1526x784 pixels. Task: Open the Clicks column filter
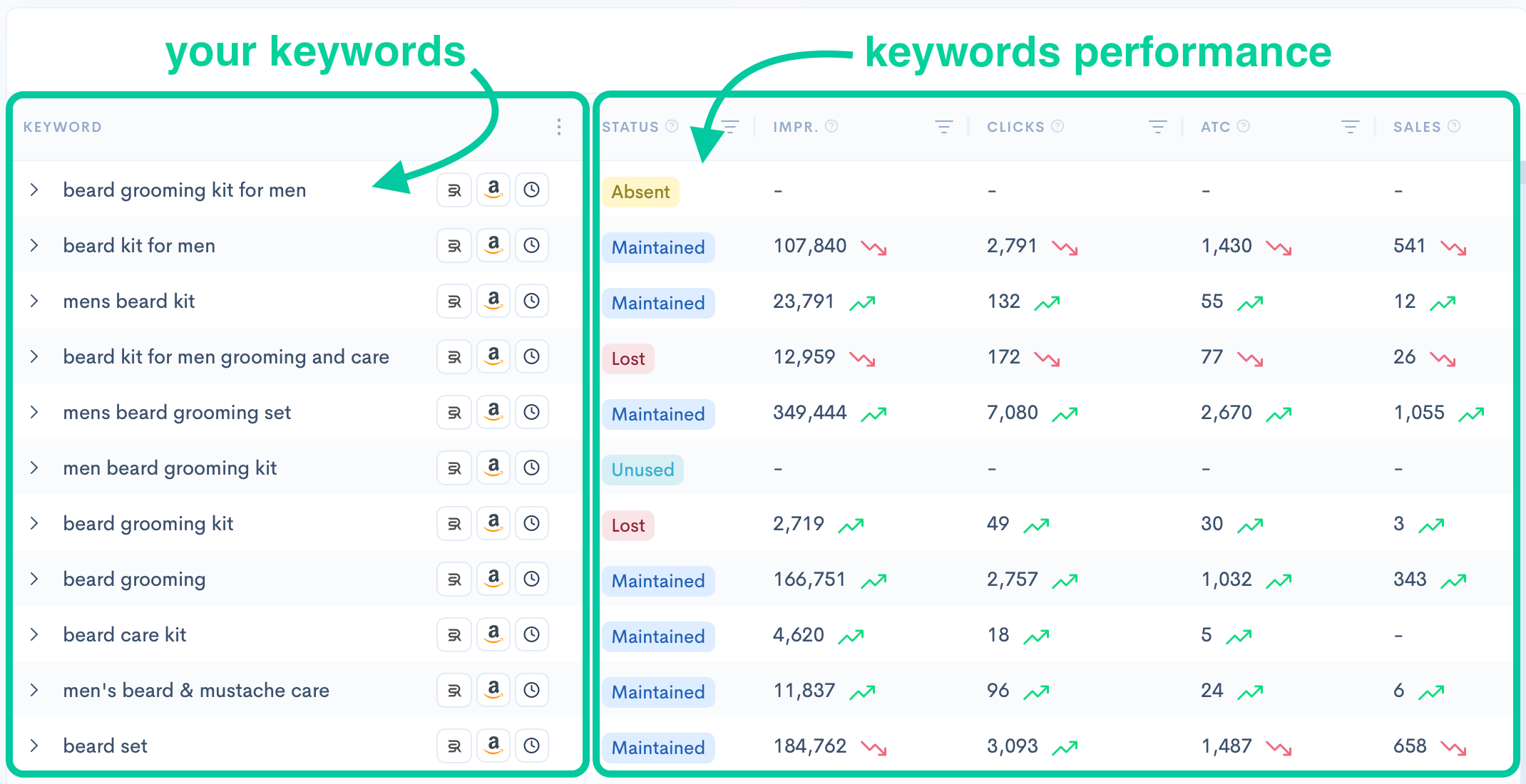[1157, 127]
